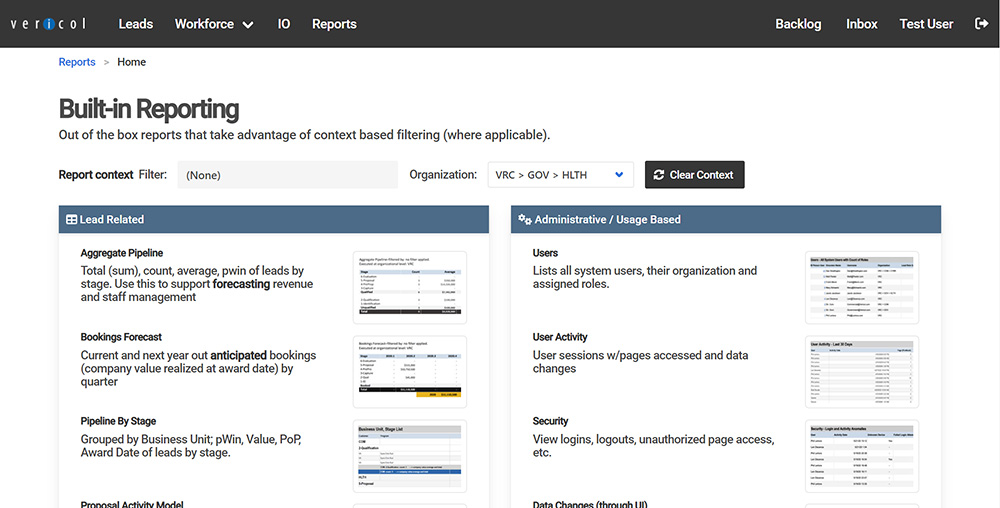Click the Reports breadcrumb link
This screenshot has height=508, width=1000.
pos(77,62)
